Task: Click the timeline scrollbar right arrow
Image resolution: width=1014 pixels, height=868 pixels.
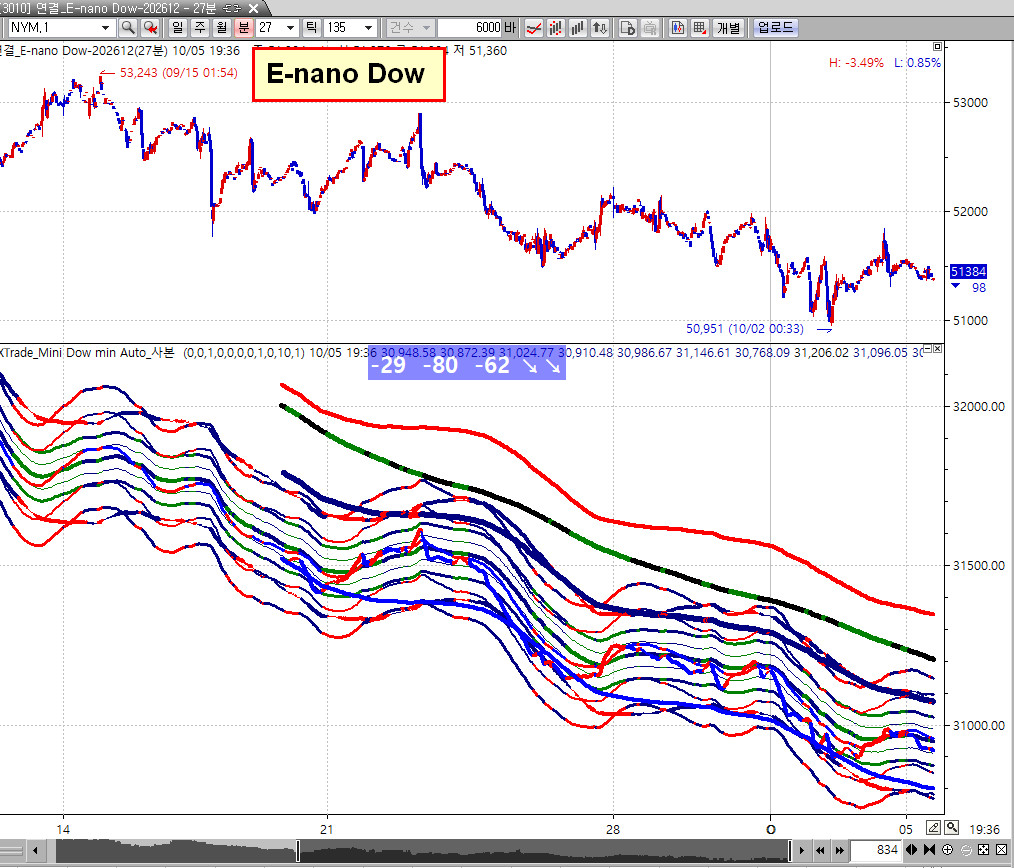Action: (802, 851)
